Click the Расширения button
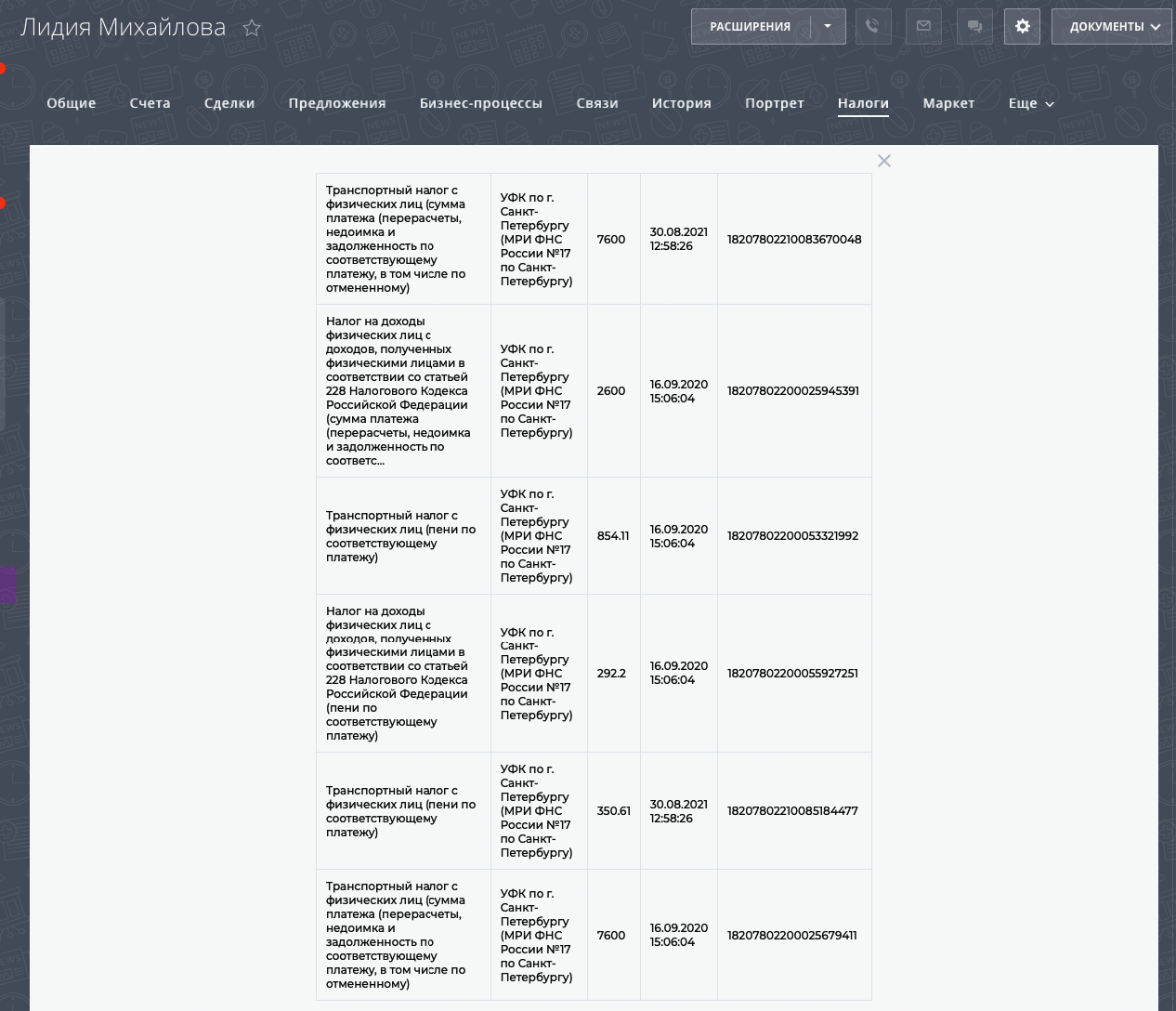 (x=751, y=27)
